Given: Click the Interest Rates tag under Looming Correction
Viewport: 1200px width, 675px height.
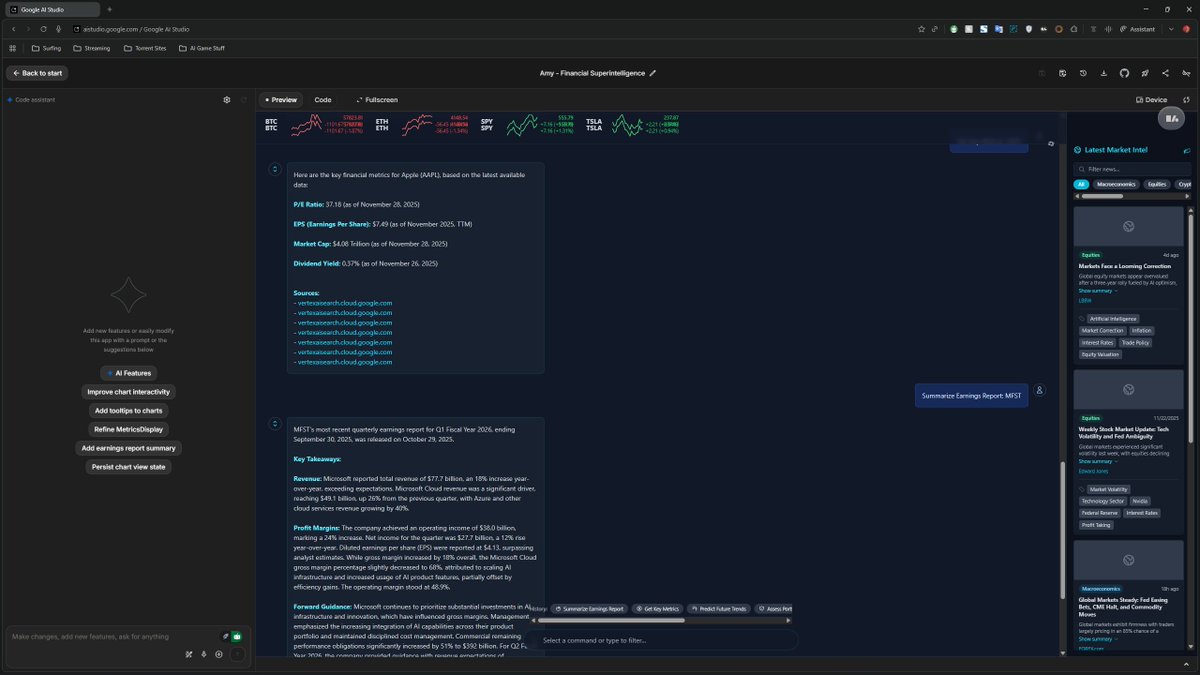Looking at the screenshot, I should tap(1097, 342).
